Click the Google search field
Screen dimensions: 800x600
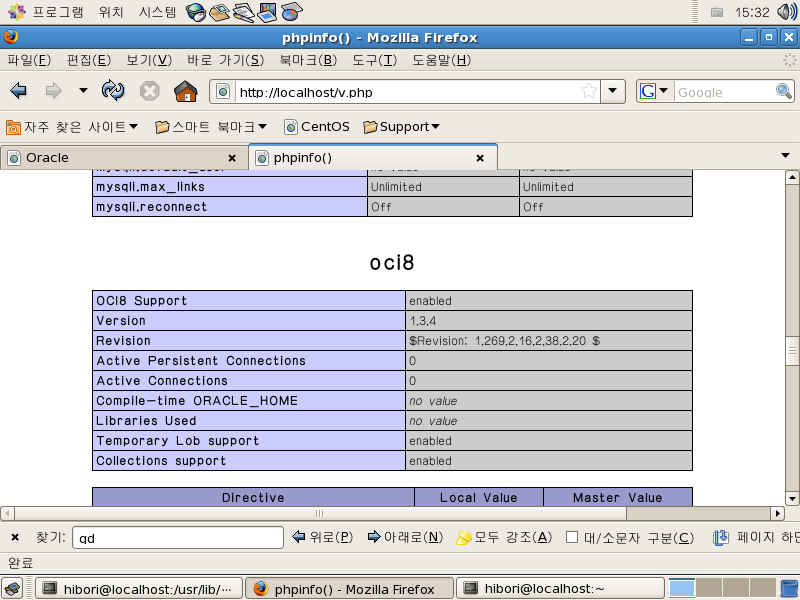pos(723,92)
